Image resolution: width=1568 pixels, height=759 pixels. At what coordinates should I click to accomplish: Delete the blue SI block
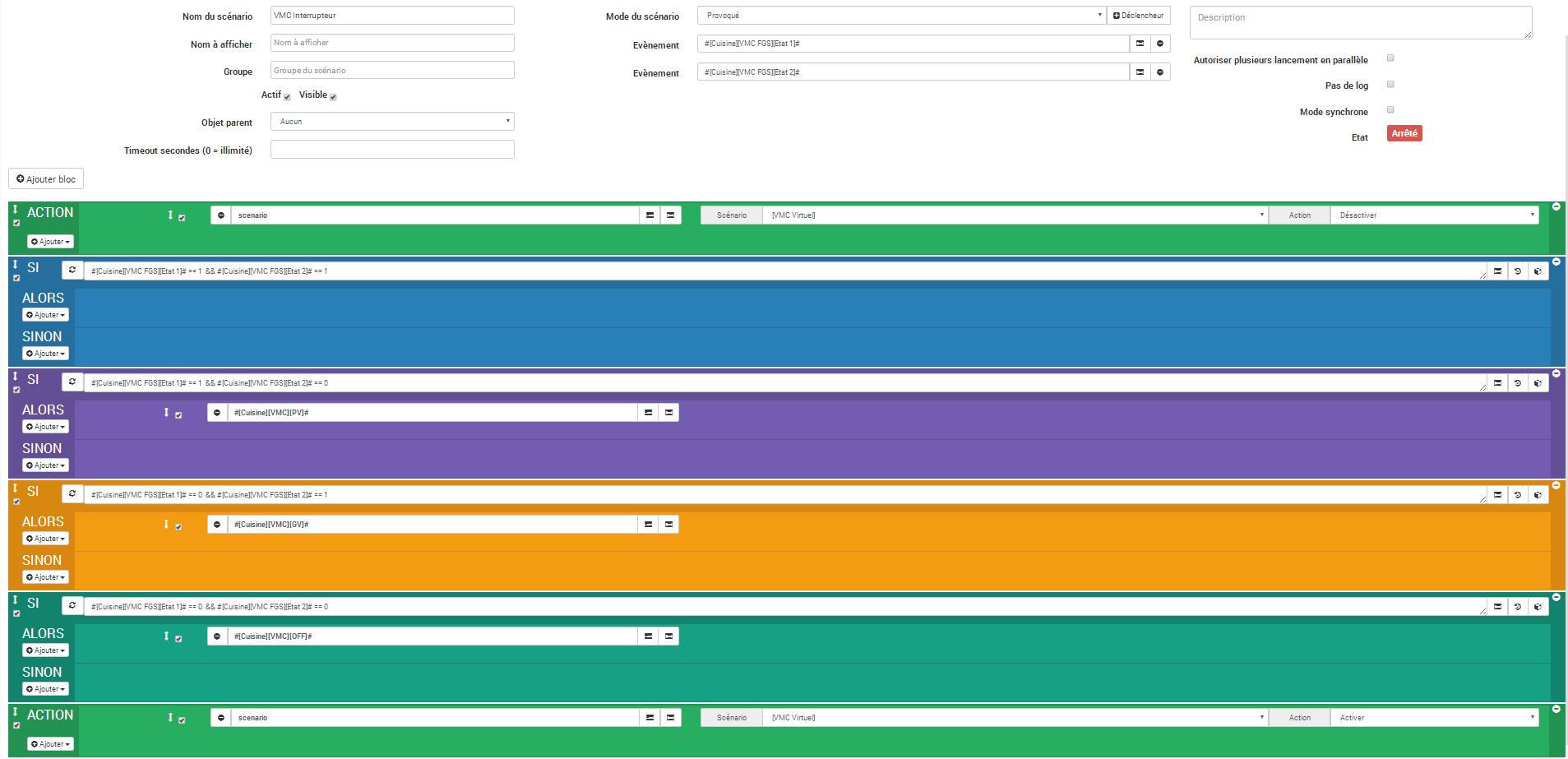[1556, 261]
